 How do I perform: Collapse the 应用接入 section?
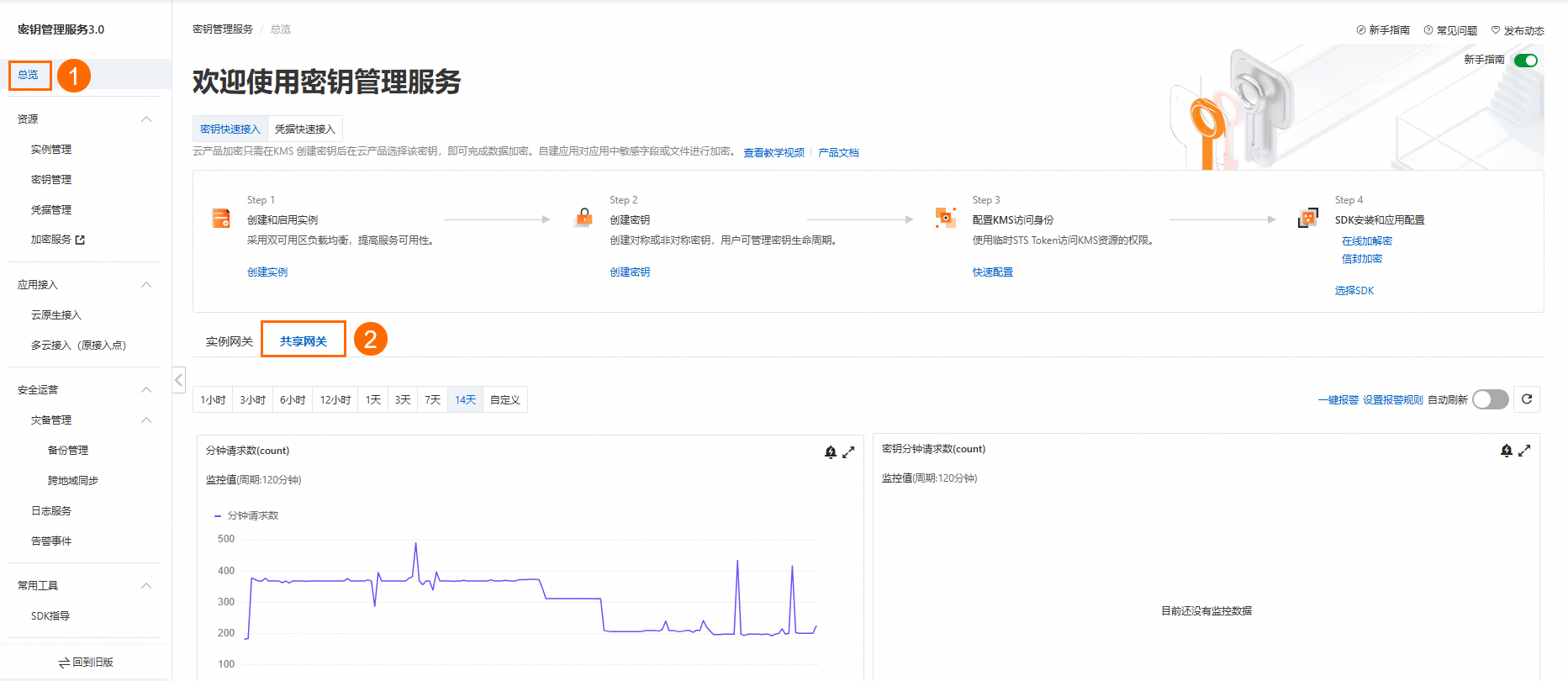[146, 285]
